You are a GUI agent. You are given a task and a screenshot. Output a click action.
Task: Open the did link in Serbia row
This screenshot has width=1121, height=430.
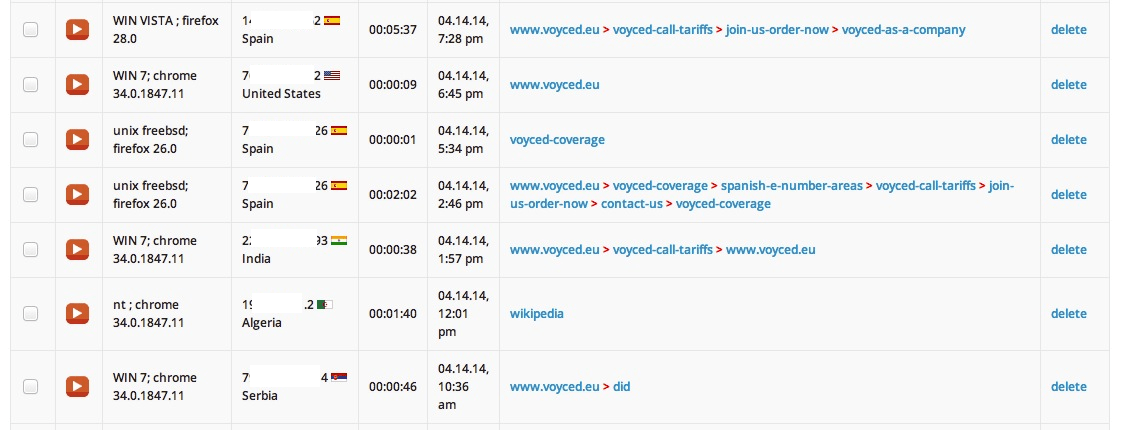(x=621, y=386)
